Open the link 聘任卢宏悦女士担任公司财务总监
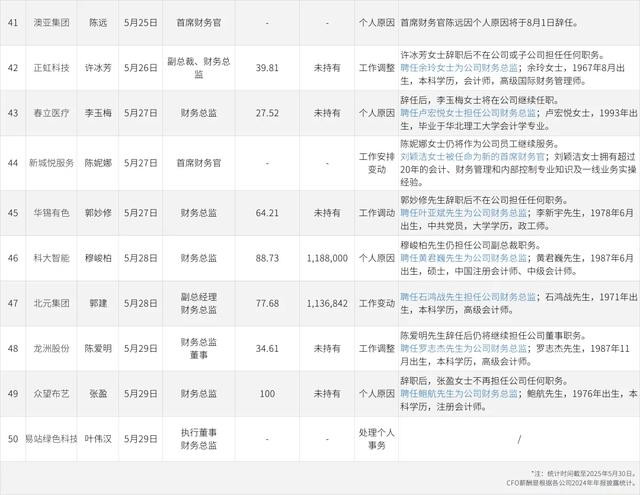 tap(468, 113)
